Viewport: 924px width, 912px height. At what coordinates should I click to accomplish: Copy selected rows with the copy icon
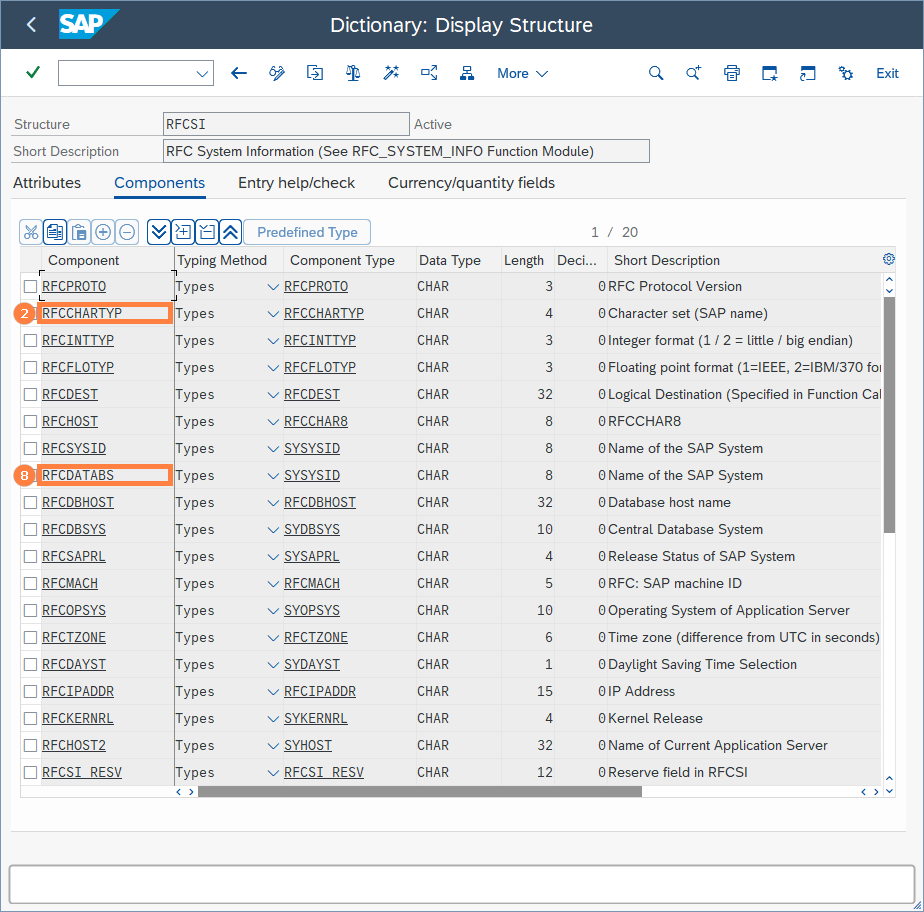55,231
